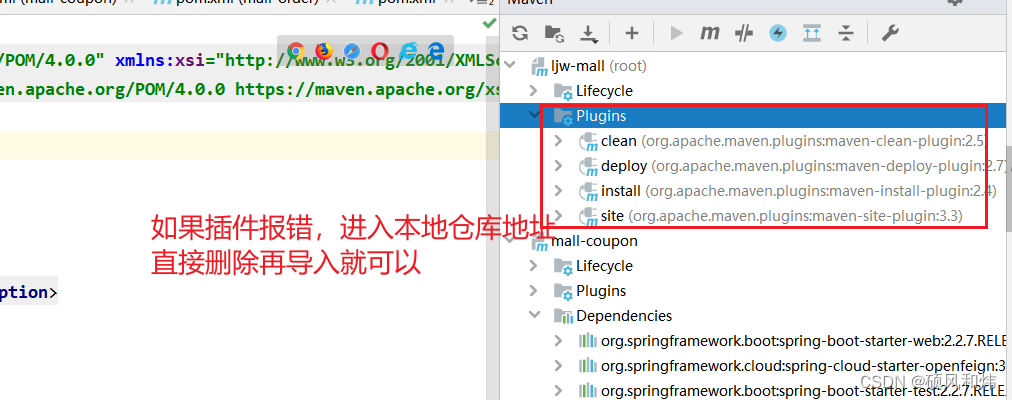
Task: Select clean maven-clean-plugin row
Action: coord(794,141)
